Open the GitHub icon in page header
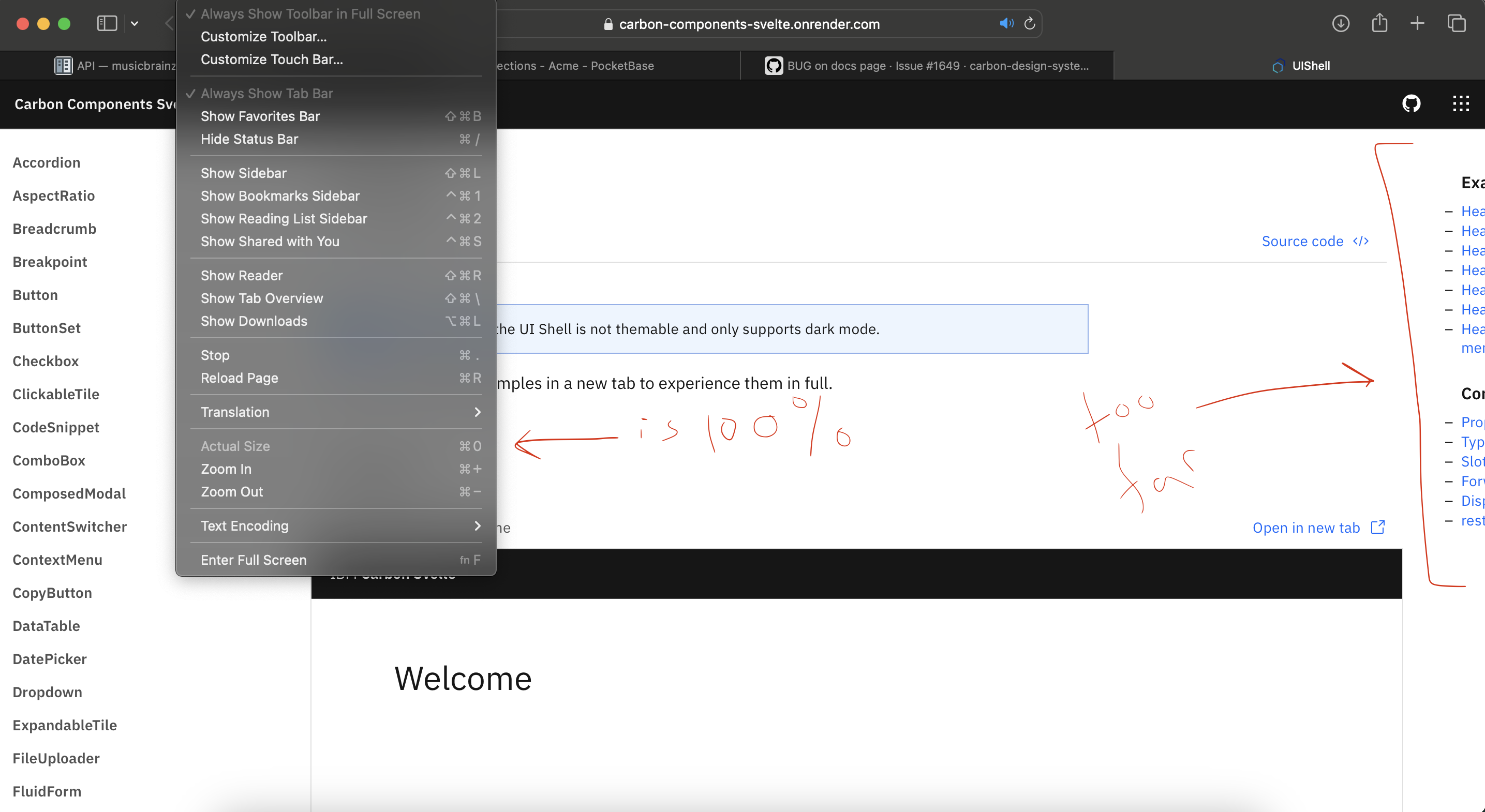The image size is (1485, 812). click(x=1411, y=104)
